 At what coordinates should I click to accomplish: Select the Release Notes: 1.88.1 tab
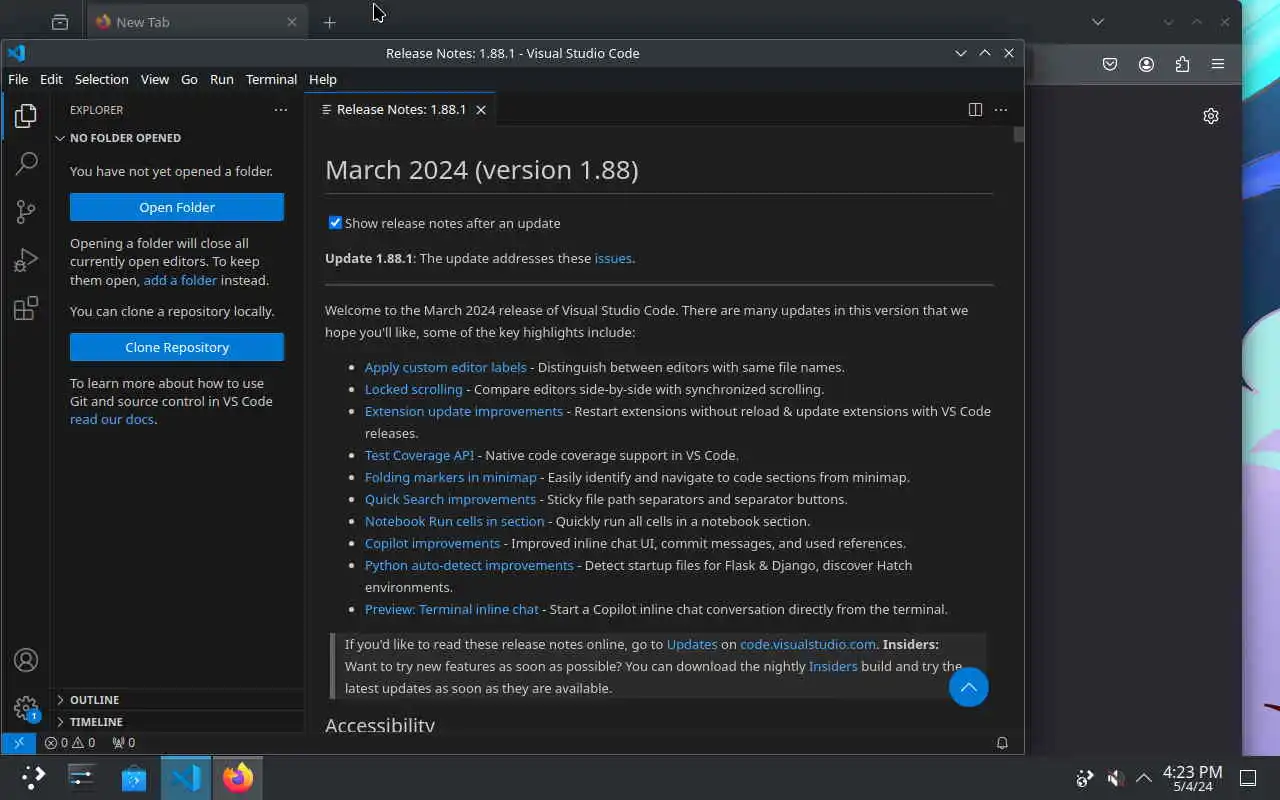[x=400, y=110]
